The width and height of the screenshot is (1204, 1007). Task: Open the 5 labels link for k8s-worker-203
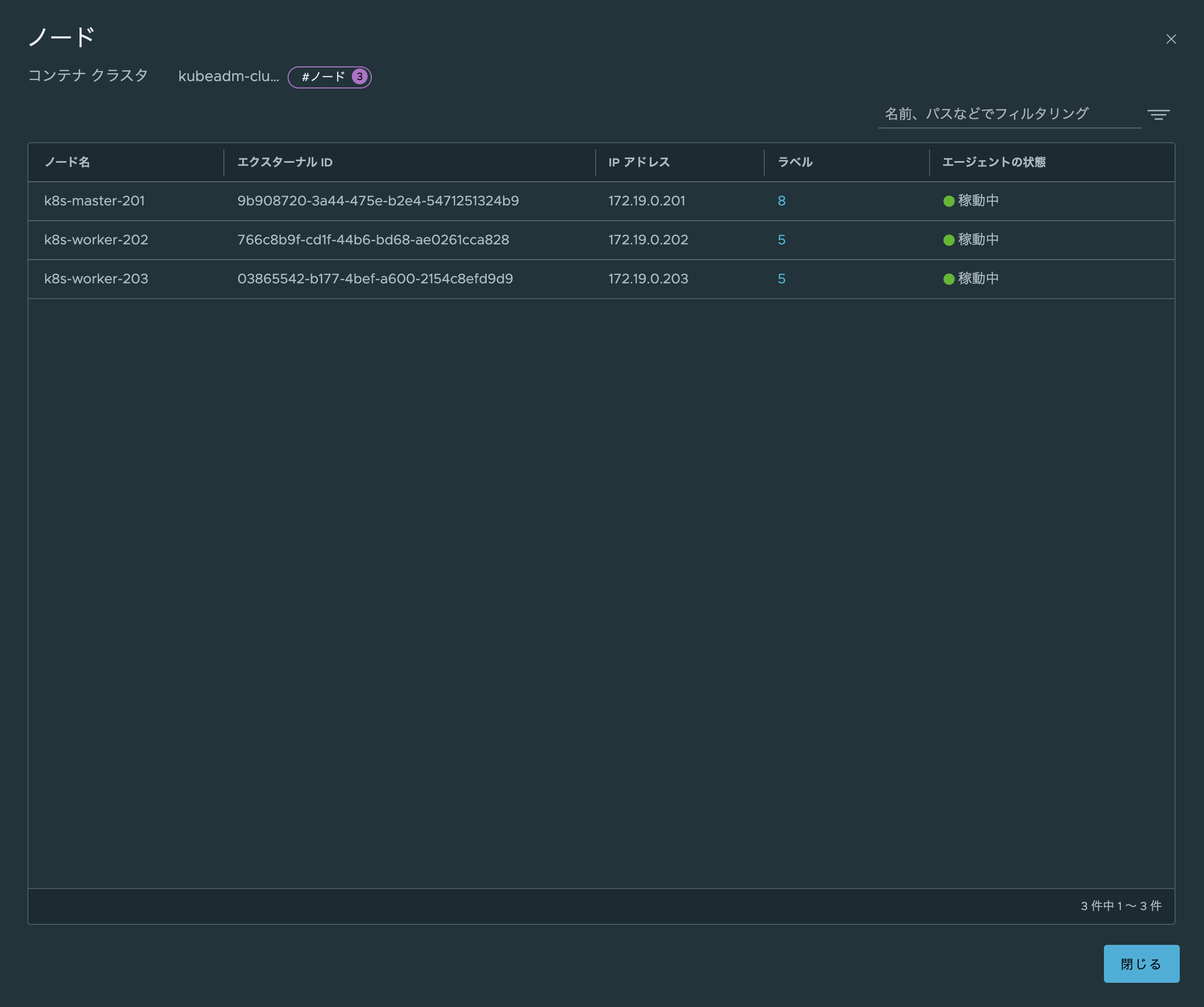(x=781, y=279)
